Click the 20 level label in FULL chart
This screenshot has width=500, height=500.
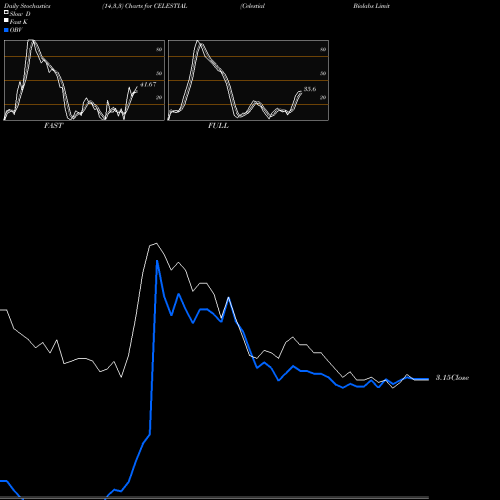[x=323, y=97]
